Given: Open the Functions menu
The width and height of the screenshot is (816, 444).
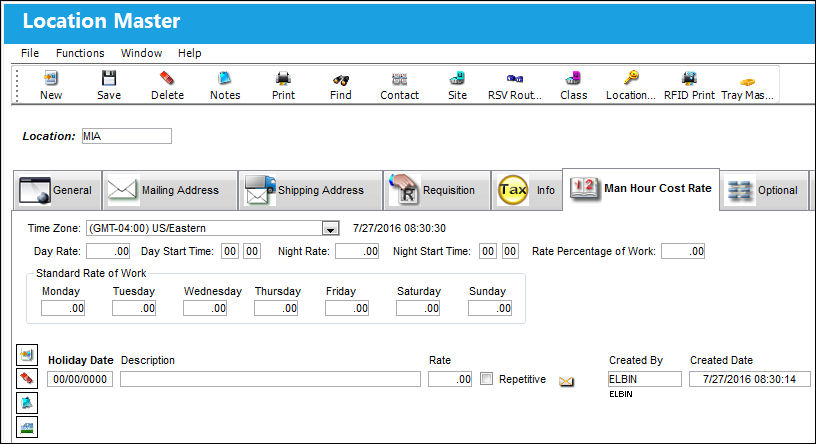Looking at the screenshot, I should [x=80, y=53].
